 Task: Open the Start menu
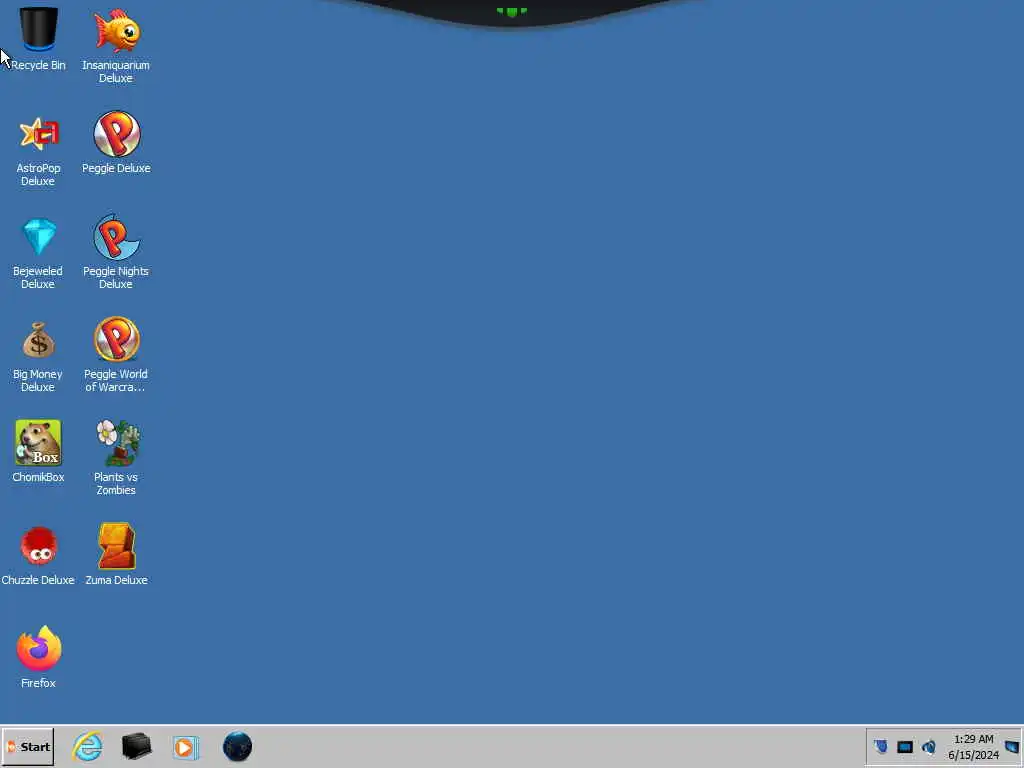pyautogui.click(x=28, y=746)
